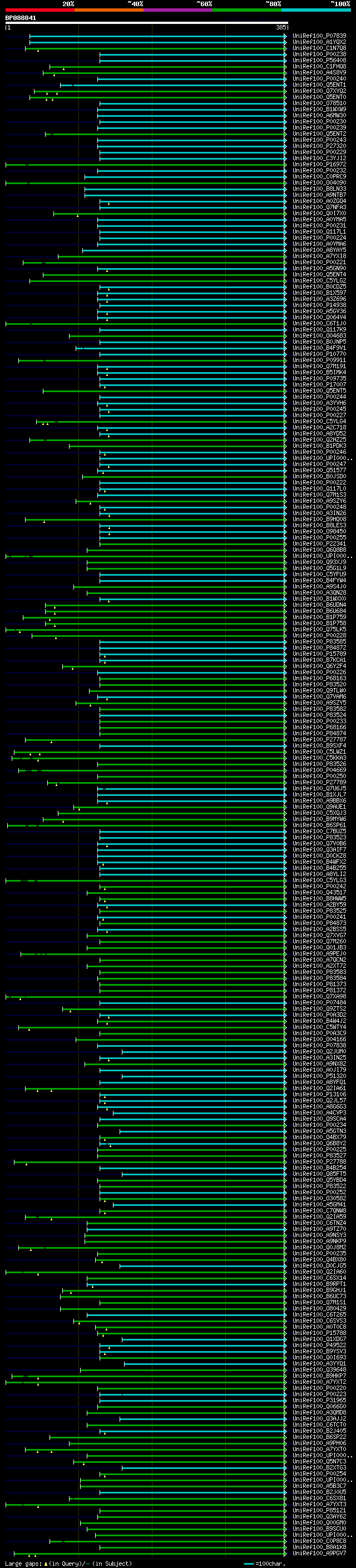The height and width of the screenshot is (1568, 356).
Task: Open the UniRef100_C1FHQ8 entry
Action: (x=319, y=66)
